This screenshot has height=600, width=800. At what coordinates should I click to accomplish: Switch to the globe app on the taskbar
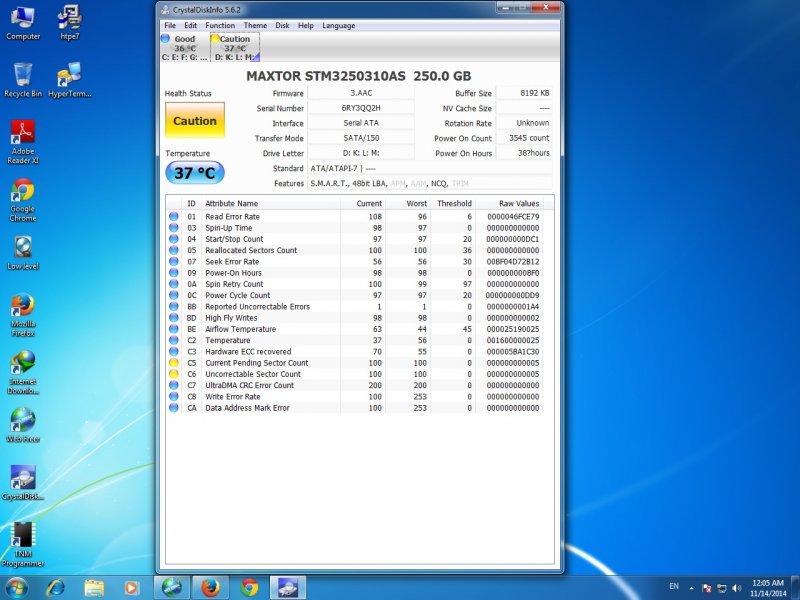click(172, 588)
